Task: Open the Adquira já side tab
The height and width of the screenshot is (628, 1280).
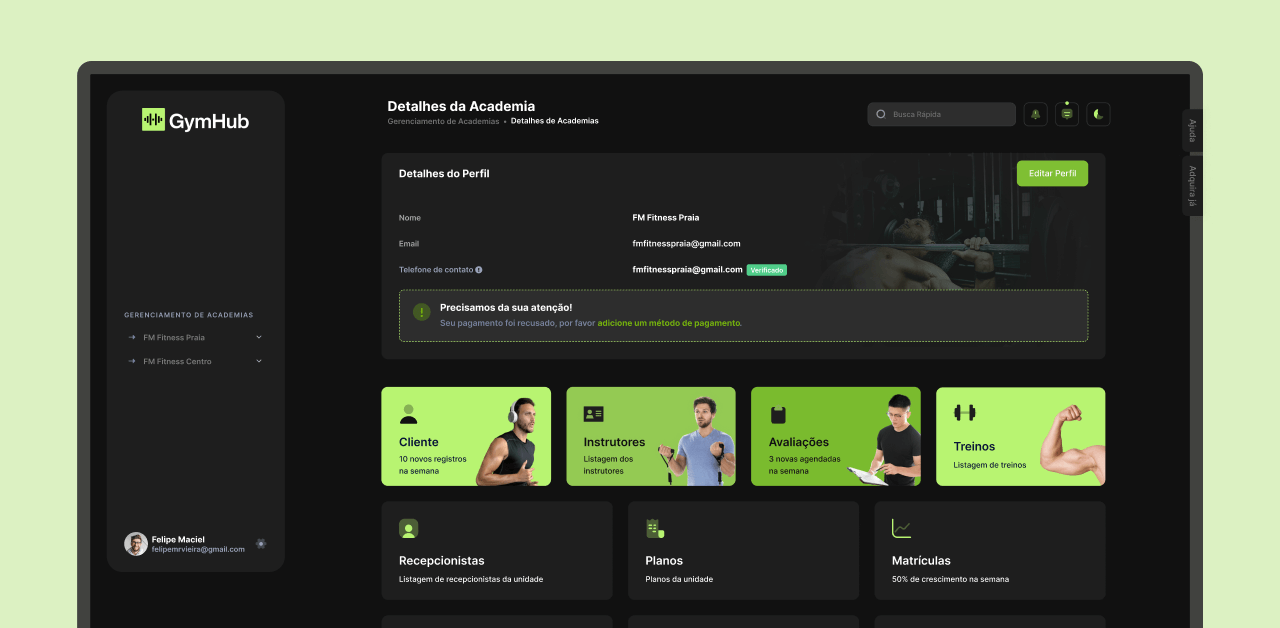Action: (1192, 185)
